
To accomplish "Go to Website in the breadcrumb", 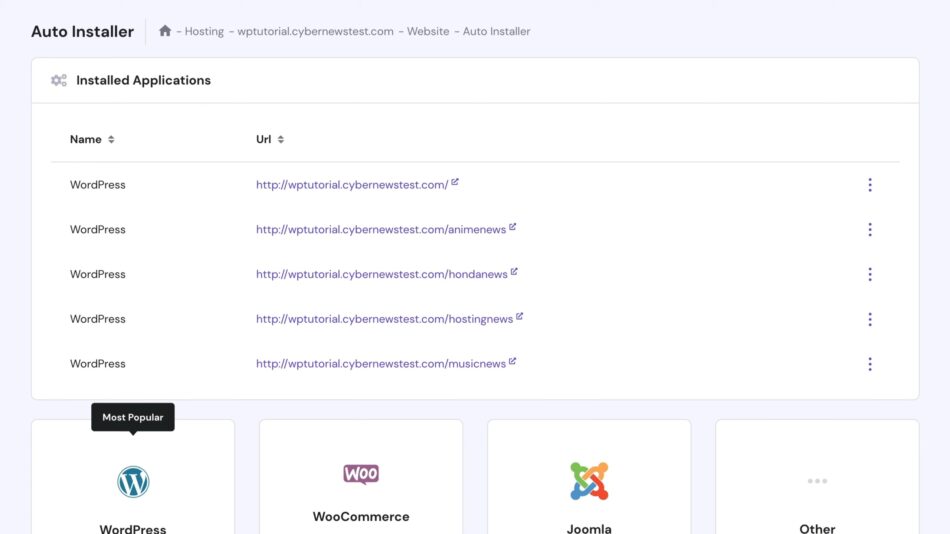I will tap(428, 32).
